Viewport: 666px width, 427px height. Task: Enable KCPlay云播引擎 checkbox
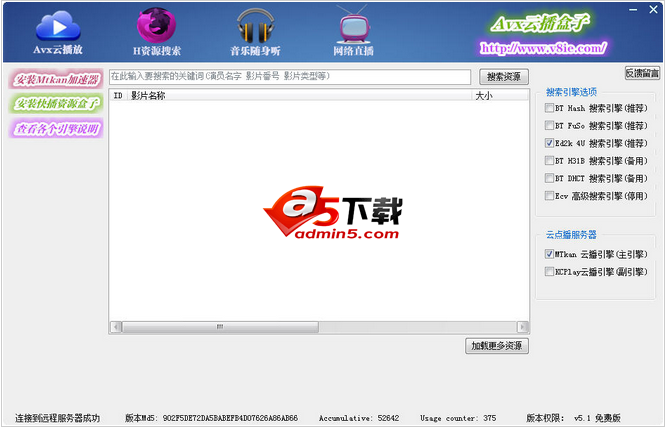tap(549, 271)
